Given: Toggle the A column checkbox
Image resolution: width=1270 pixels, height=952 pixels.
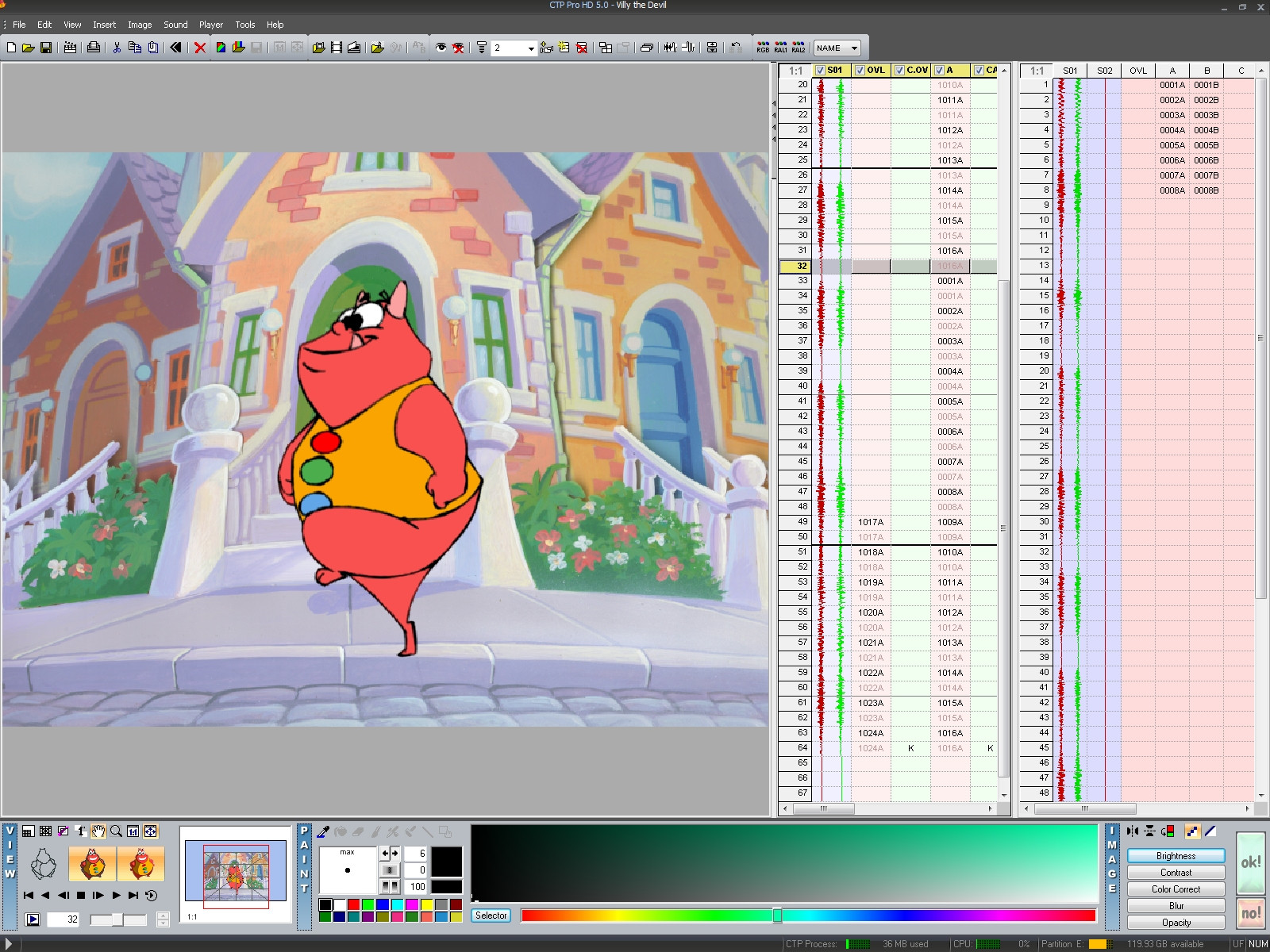Looking at the screenshot, I should [939, 70].
